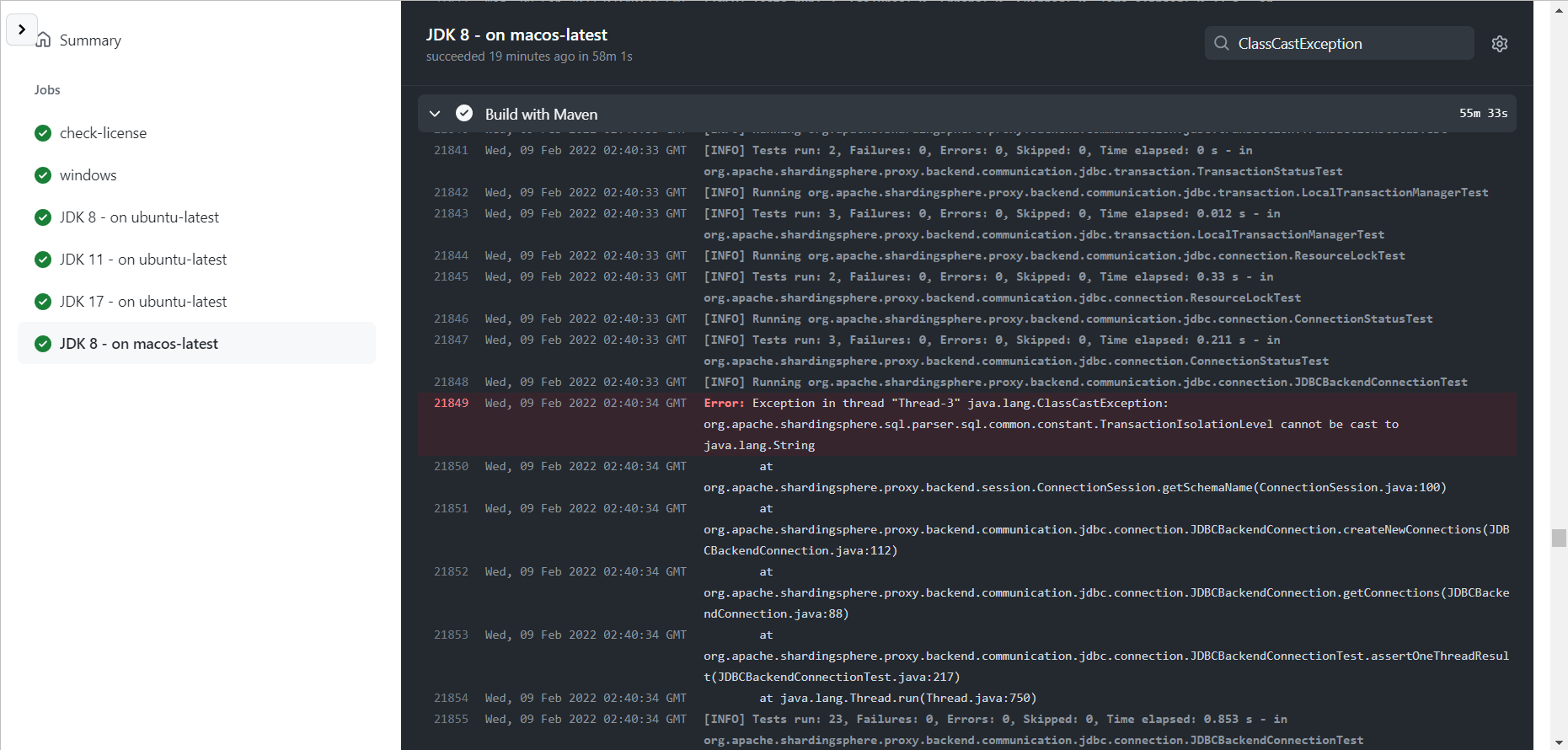
Task: Click log line number 21850
Action: [x=451, y=466]
